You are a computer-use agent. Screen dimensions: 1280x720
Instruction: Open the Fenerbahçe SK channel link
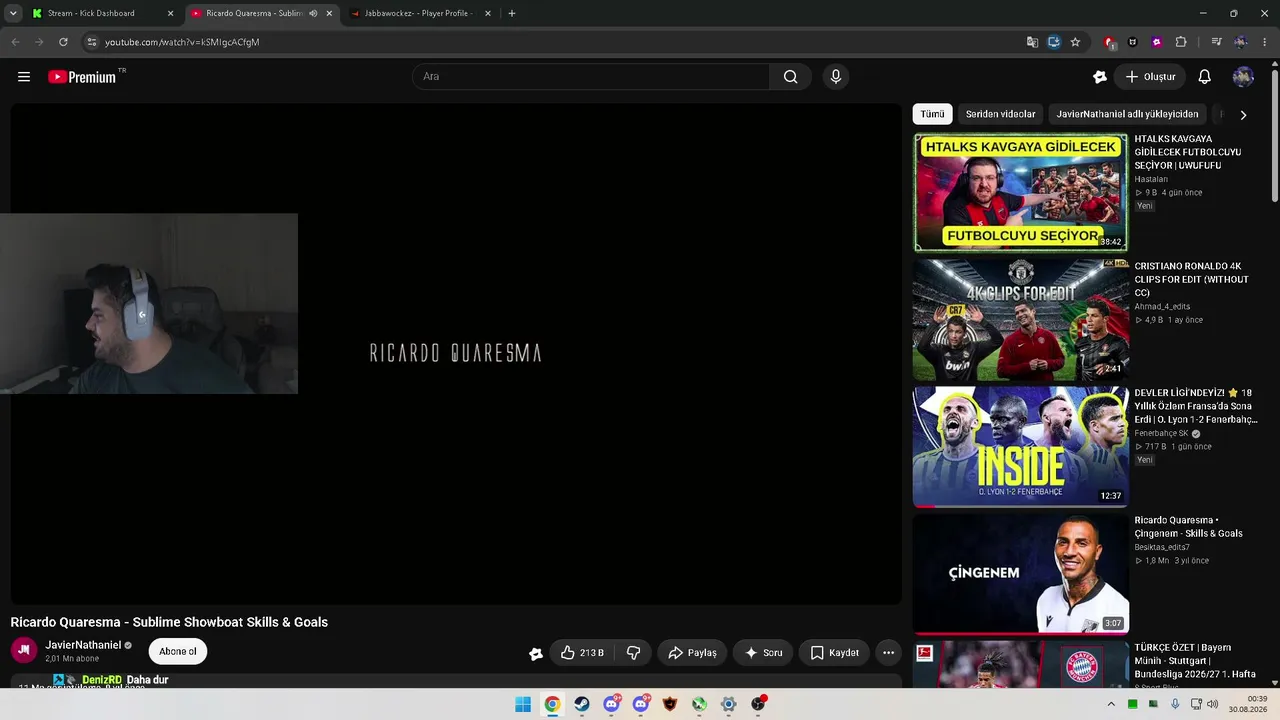point(1161,433)
